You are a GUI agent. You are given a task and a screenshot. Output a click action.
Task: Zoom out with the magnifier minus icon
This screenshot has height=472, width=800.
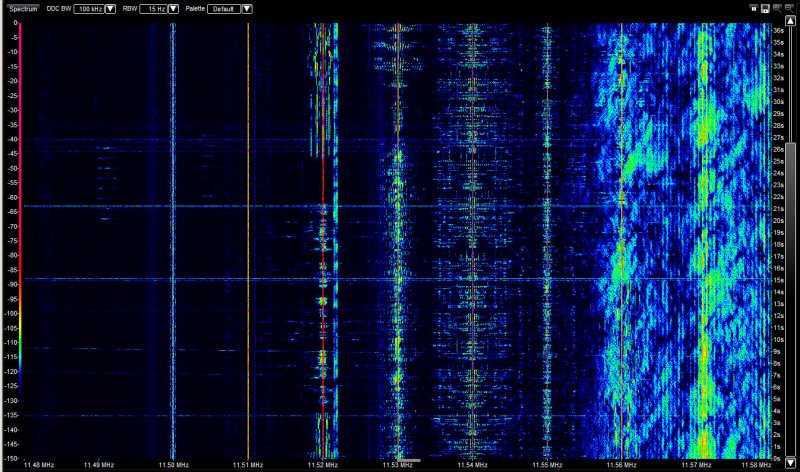[789, 8]
